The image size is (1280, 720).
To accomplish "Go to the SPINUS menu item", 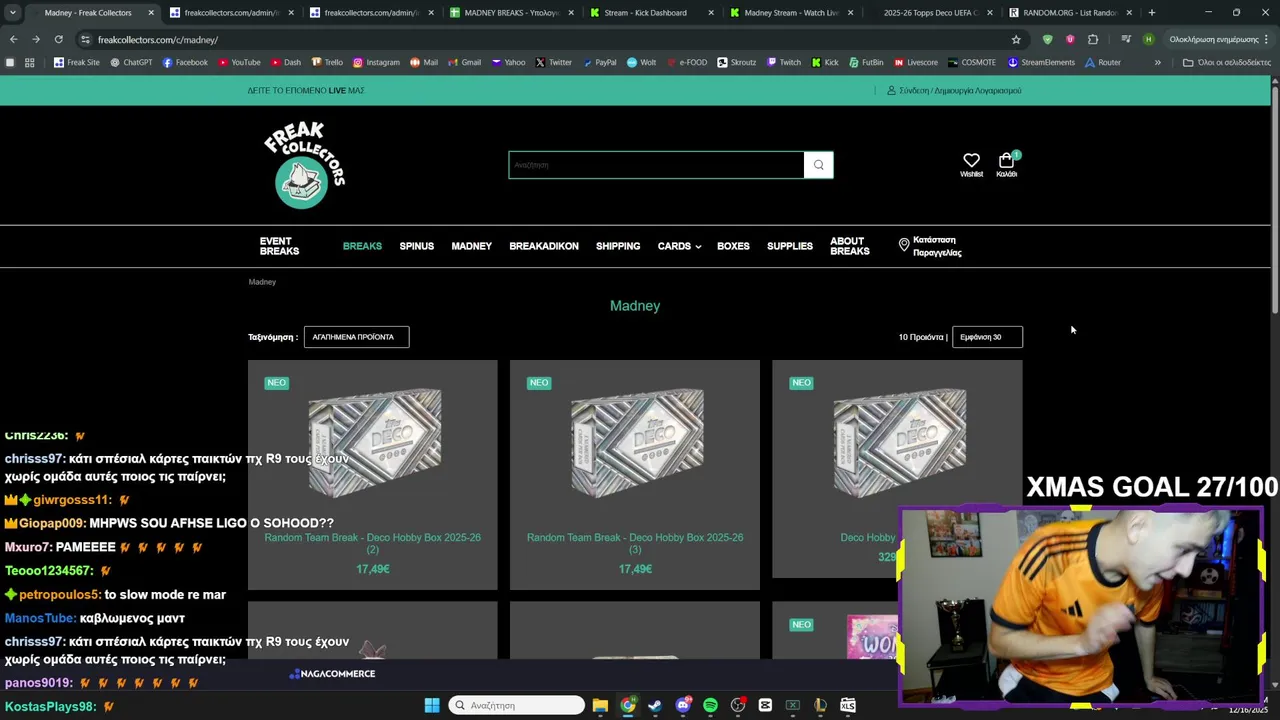I will 417,246.
